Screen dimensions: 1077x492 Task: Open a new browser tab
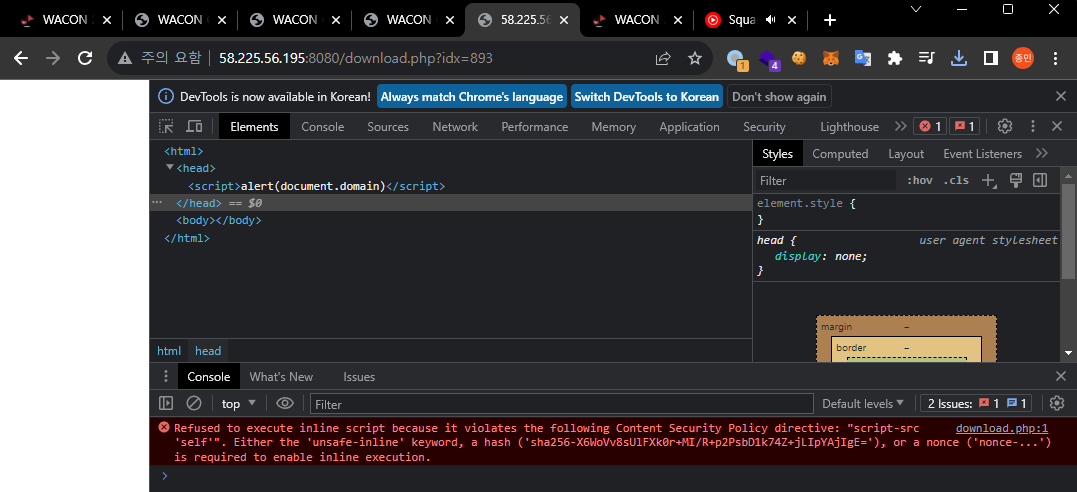tap(830, 20)
